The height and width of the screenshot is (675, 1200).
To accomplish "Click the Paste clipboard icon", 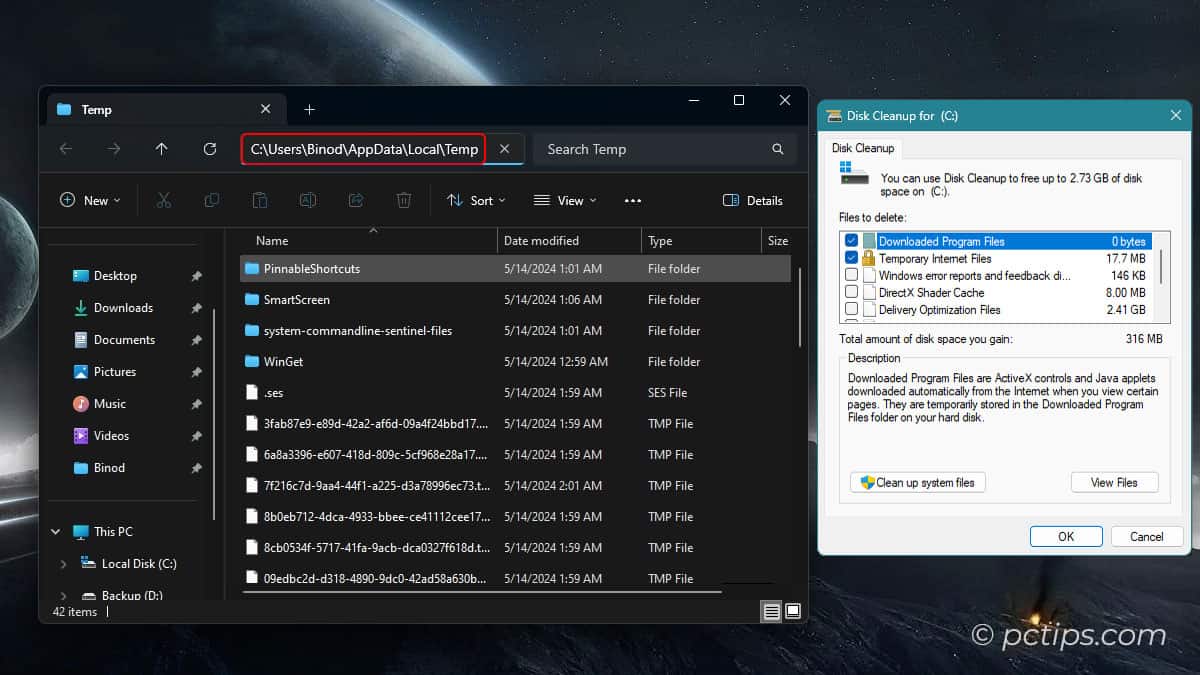I will (260, 200).
